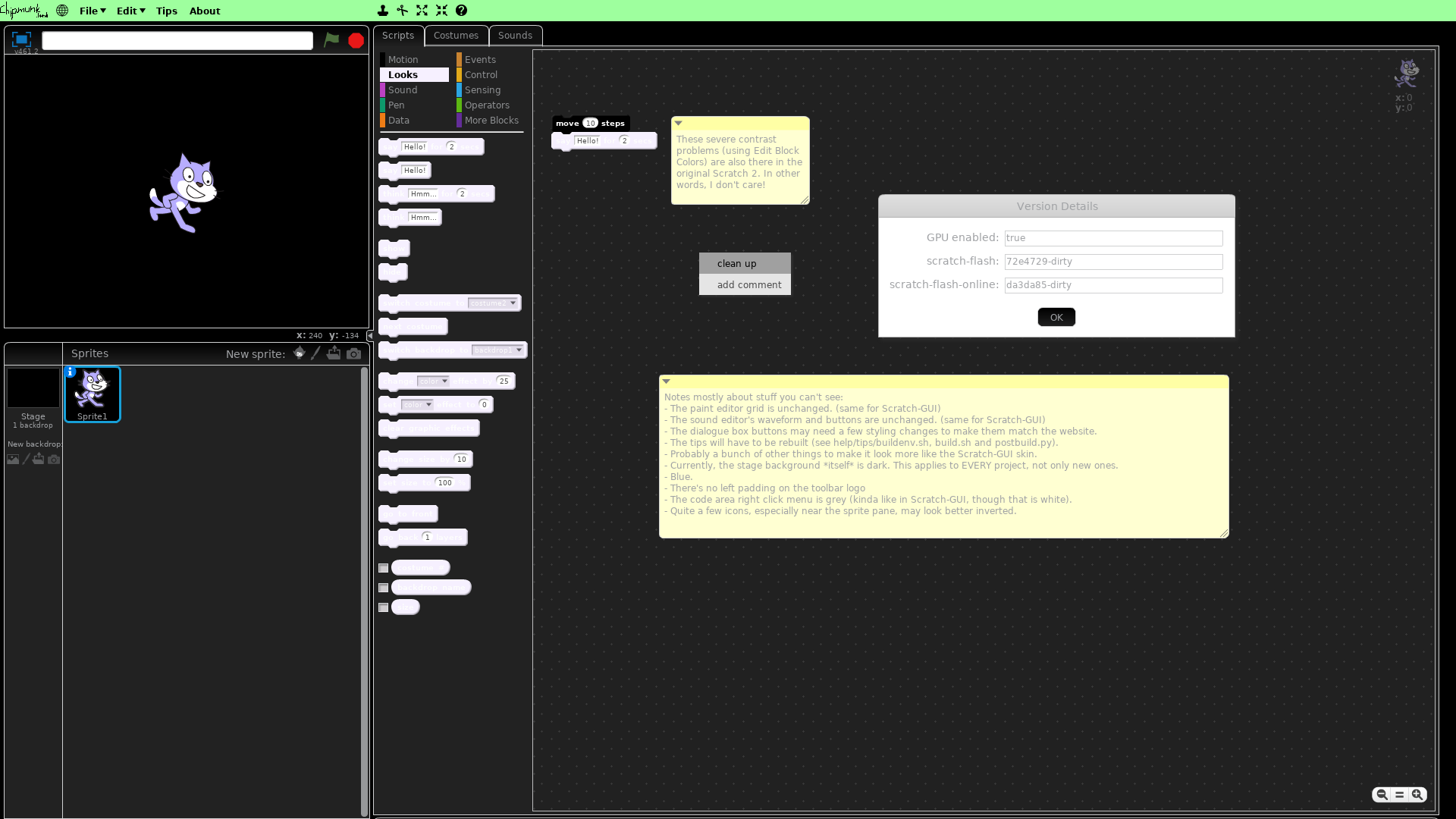This screenshot has height=819, width=1456.
Task: Click the GPU enabled field in Version Details
Action: [x=1113, y=238]
